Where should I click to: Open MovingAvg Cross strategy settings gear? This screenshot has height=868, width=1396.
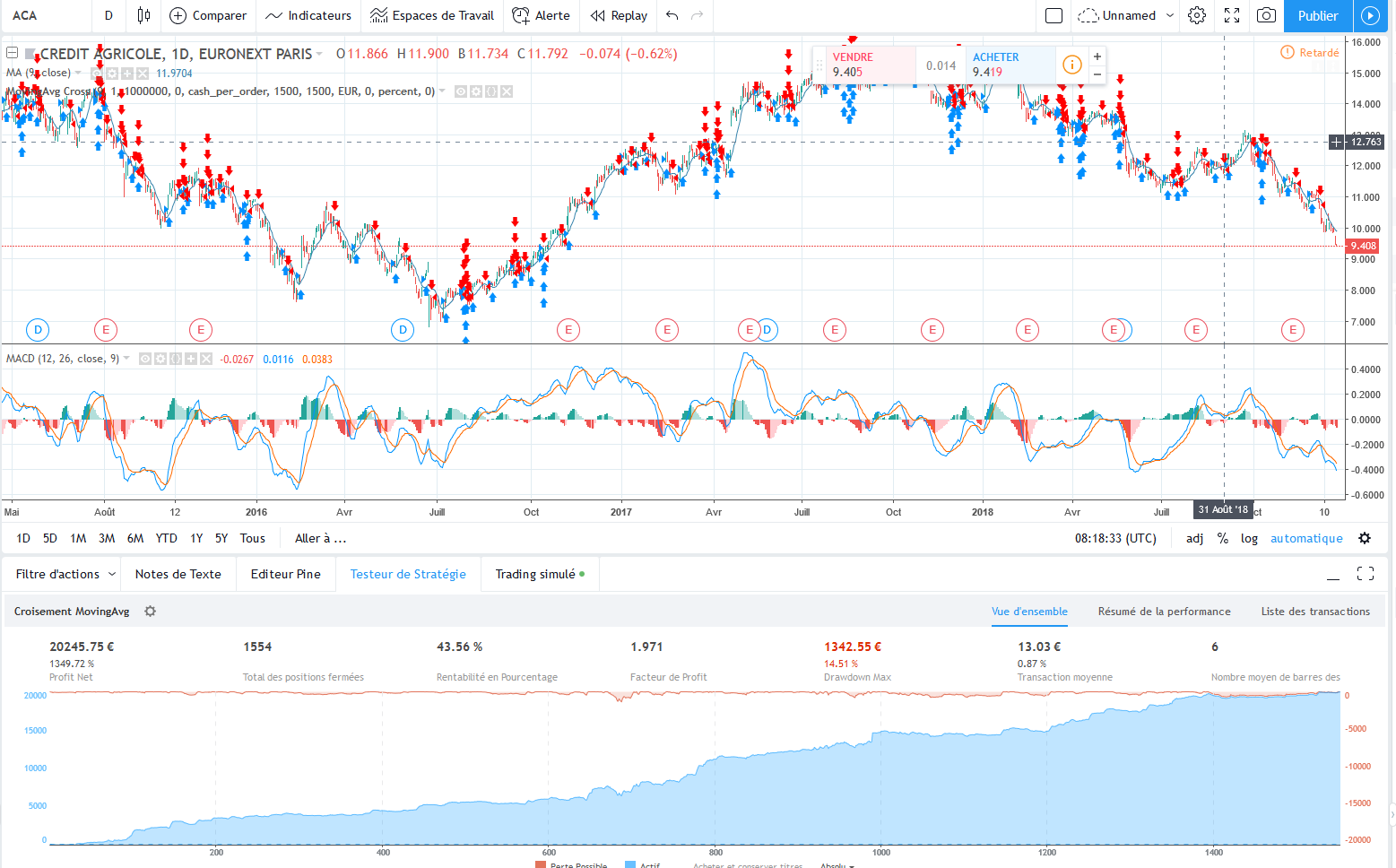tap(476, 91)
